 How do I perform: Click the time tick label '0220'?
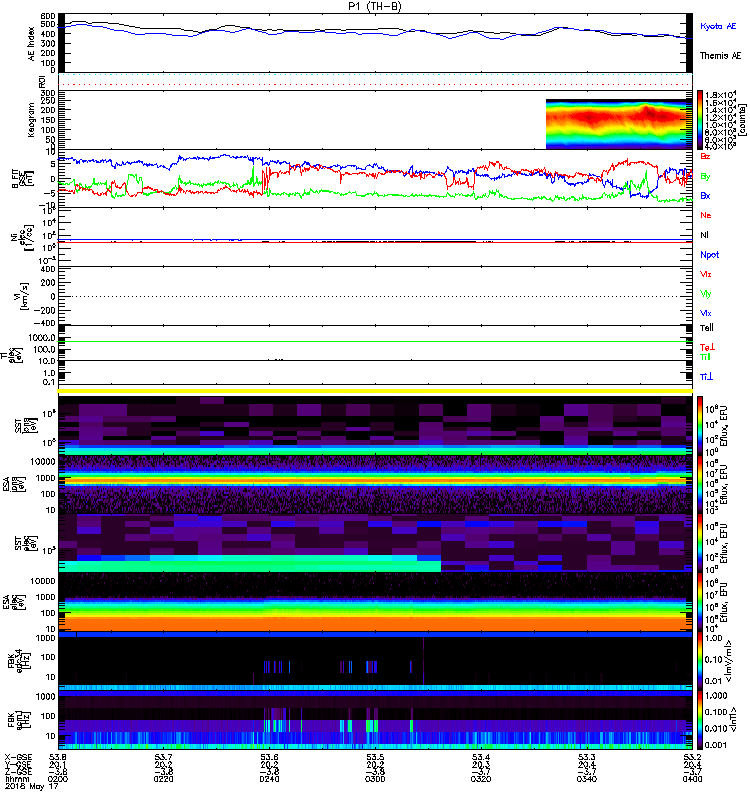click(x=163, y=779)
